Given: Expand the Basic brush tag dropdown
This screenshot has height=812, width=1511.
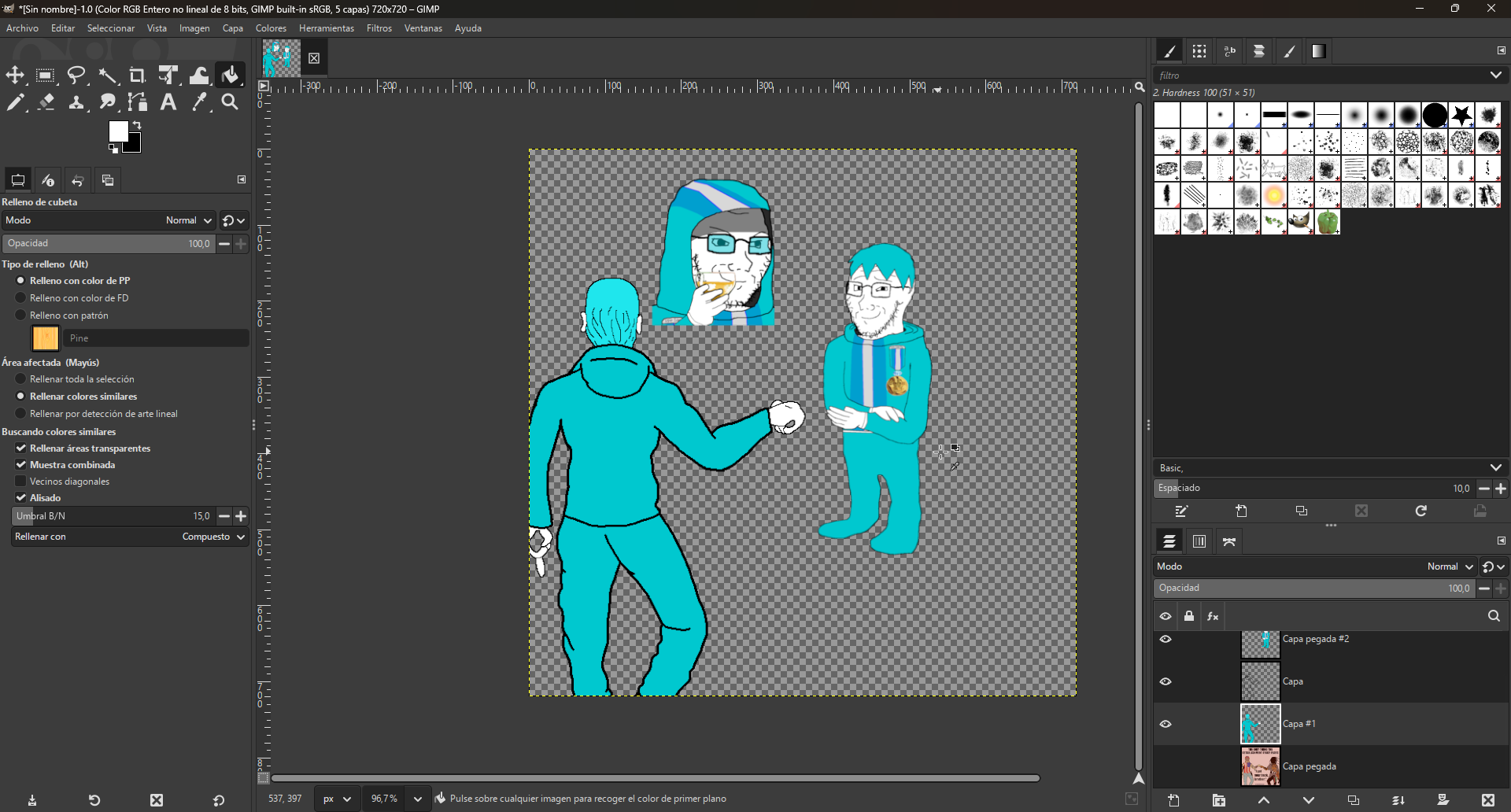Looking at the screenshot, I should (x=1495, y=467).
